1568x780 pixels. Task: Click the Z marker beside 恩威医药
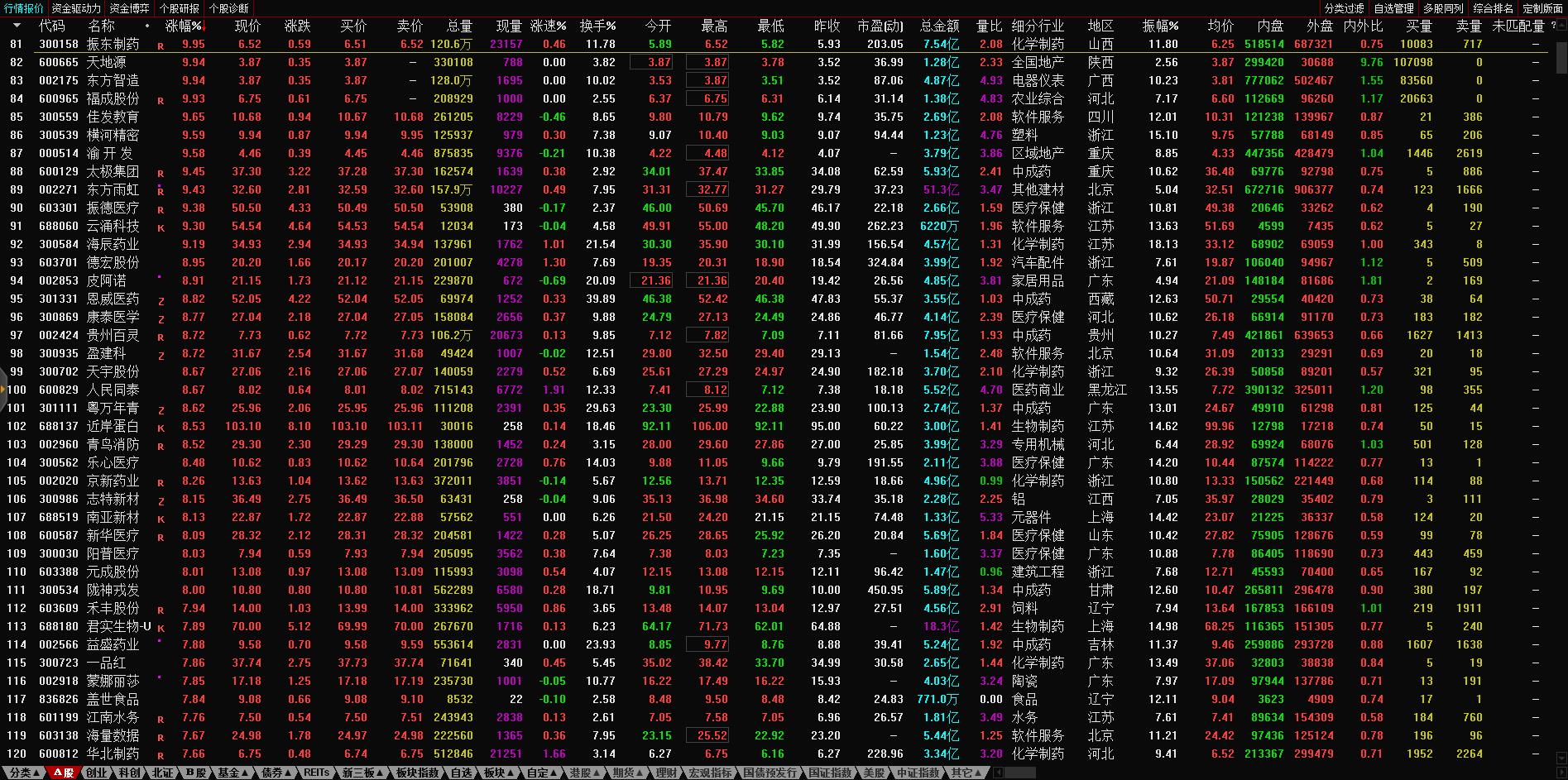(161, 301)
